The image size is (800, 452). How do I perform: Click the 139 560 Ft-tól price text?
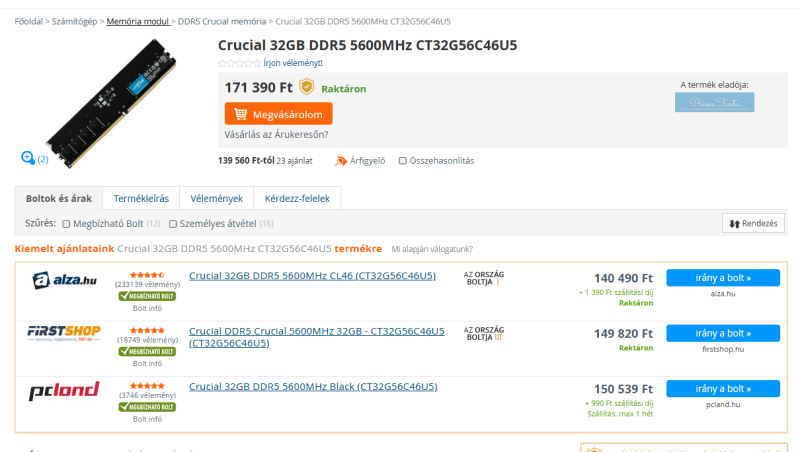(246, 161)
